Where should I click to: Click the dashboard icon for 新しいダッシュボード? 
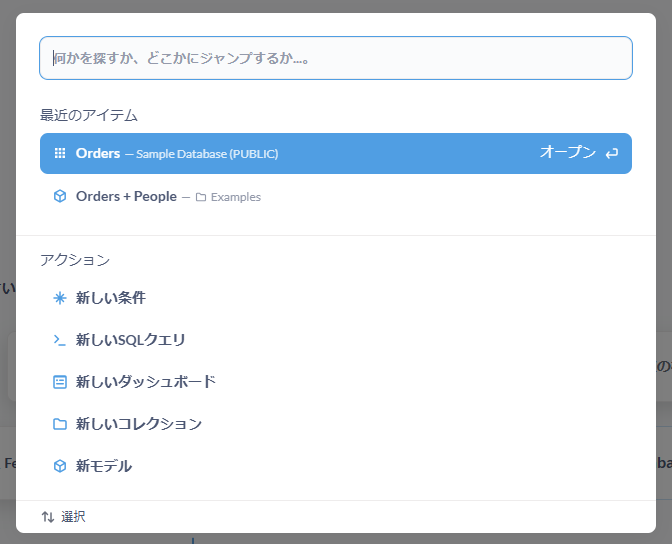[x=60, y=382]
